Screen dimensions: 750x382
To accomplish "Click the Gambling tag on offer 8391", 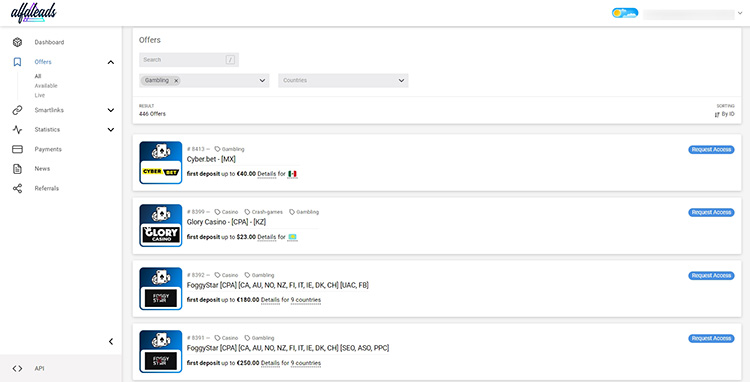I will 259,338.
